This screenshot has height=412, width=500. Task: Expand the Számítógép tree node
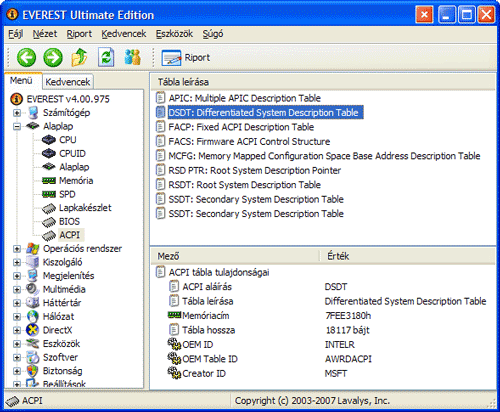(17, 113)
